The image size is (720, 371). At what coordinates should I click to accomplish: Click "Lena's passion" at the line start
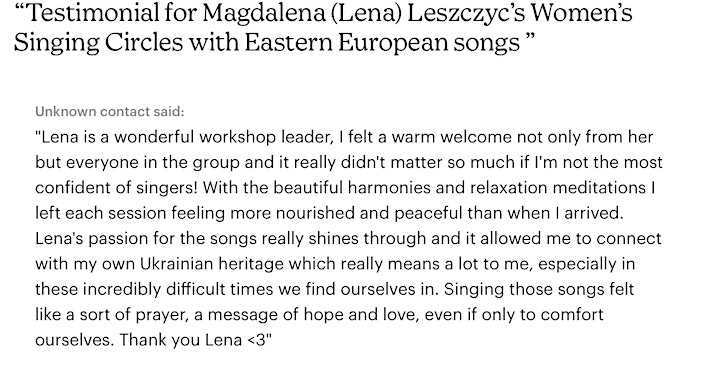[92, 238]
